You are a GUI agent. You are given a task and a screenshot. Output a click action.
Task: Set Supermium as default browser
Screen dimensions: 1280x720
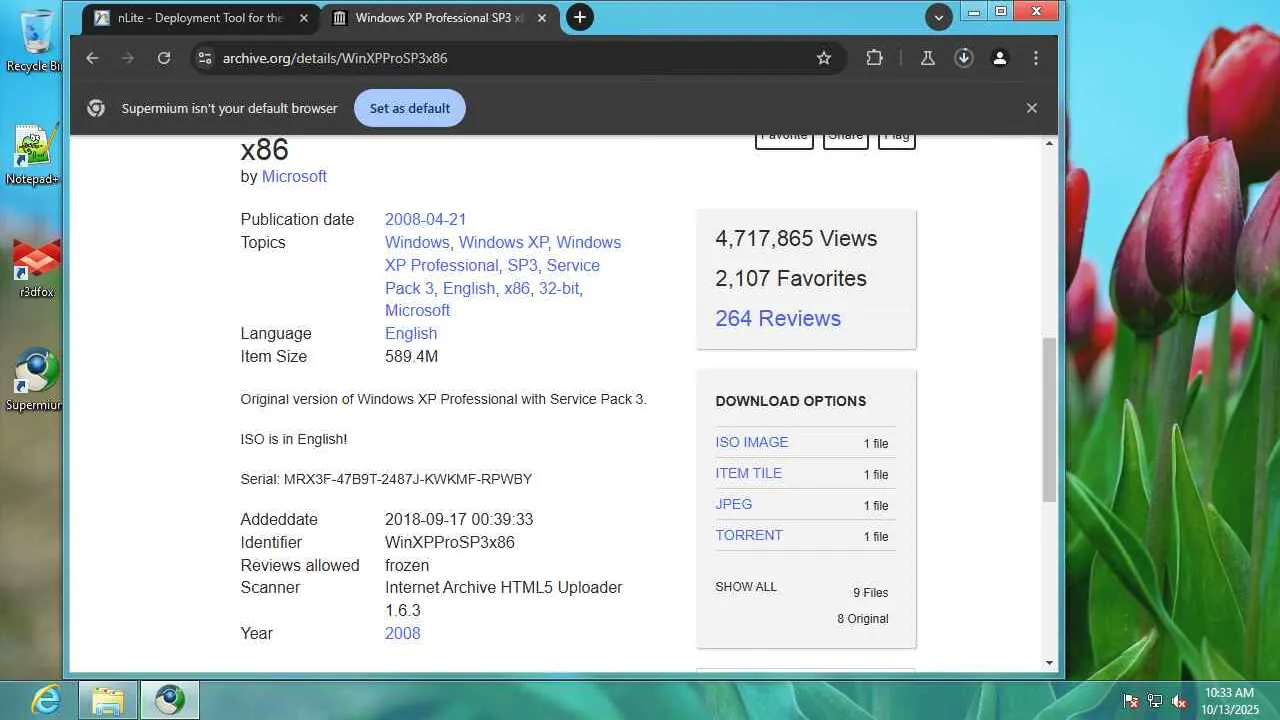point(410,108)
